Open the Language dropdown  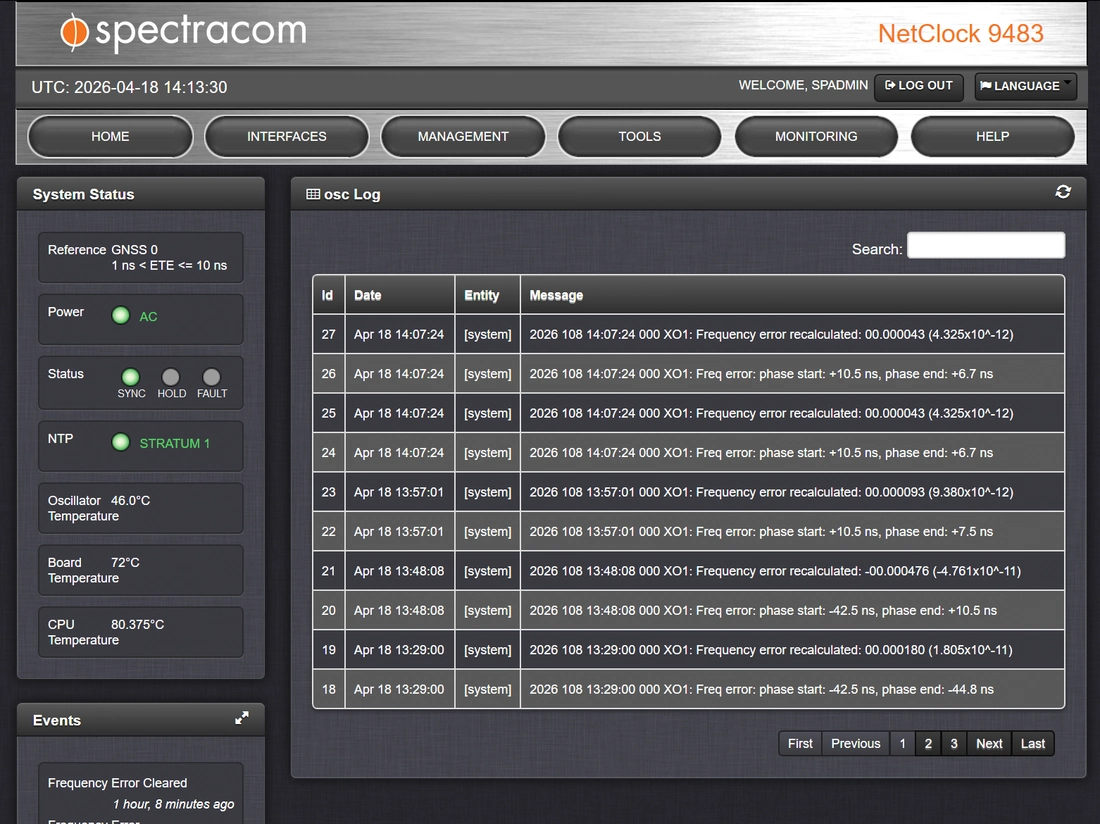(1025, 86)
